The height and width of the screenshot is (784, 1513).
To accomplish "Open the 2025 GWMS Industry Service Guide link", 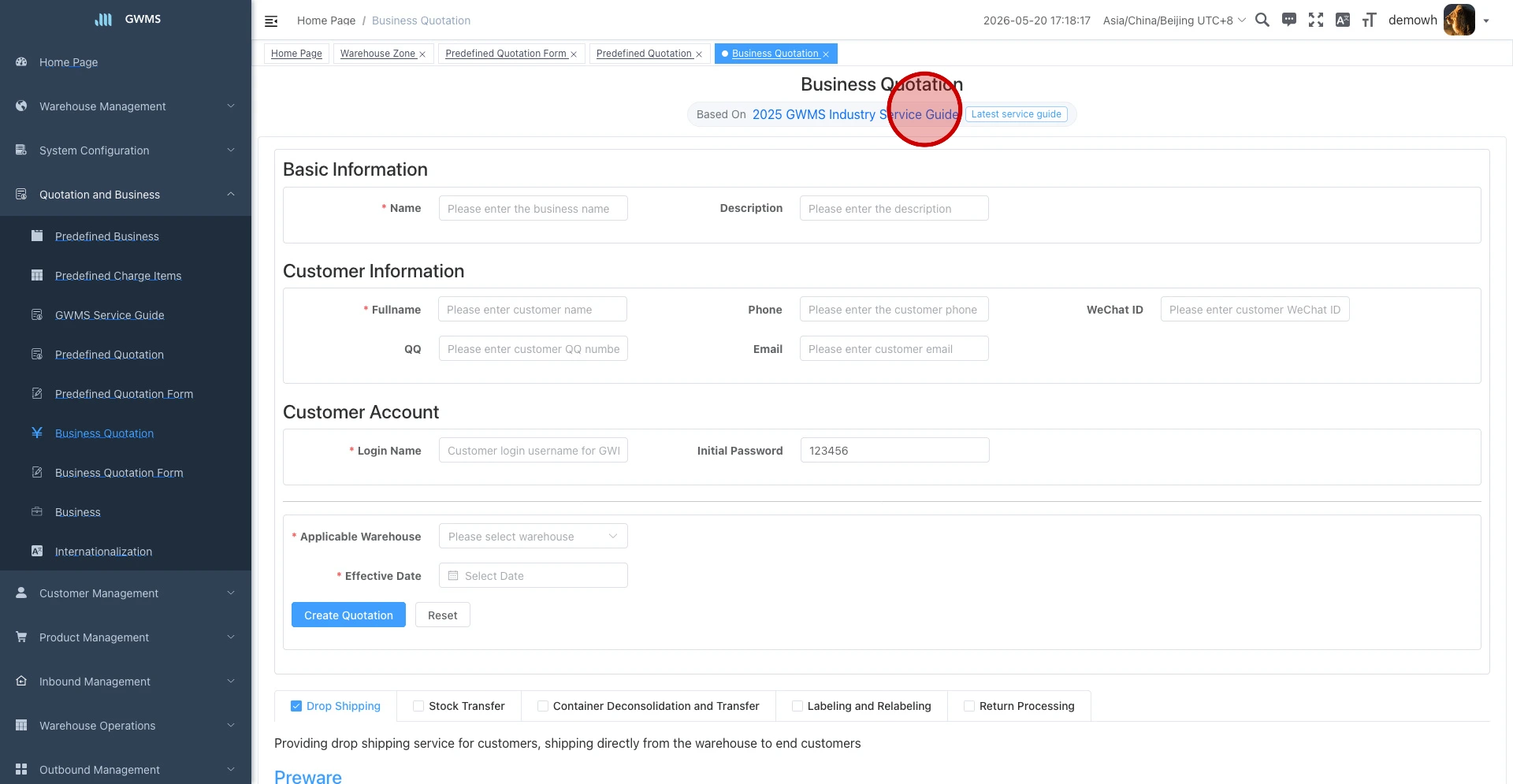I will (x=855, y=114).
